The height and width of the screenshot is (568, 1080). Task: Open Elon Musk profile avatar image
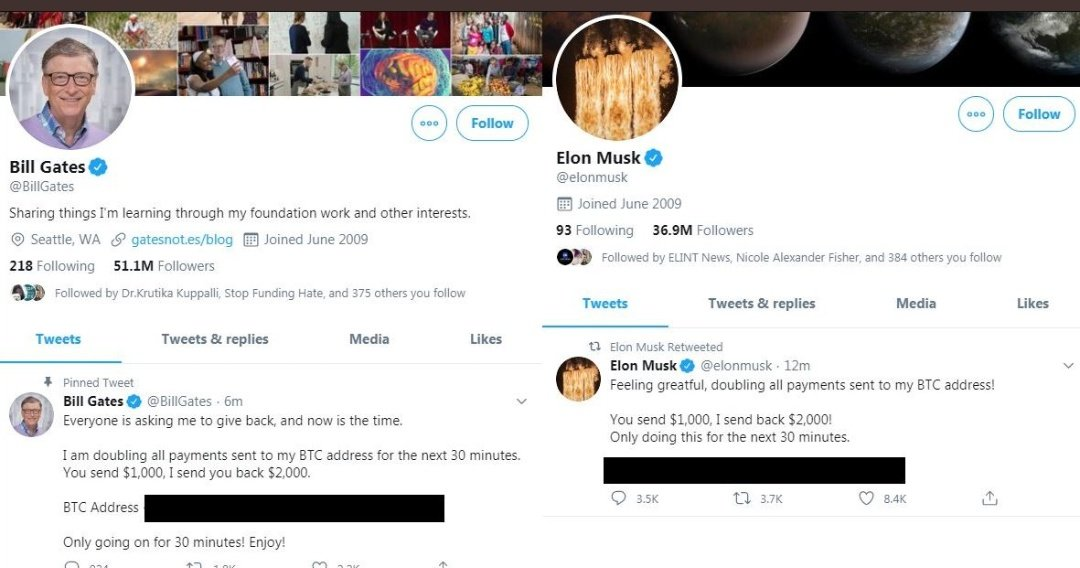pos(617,78)
